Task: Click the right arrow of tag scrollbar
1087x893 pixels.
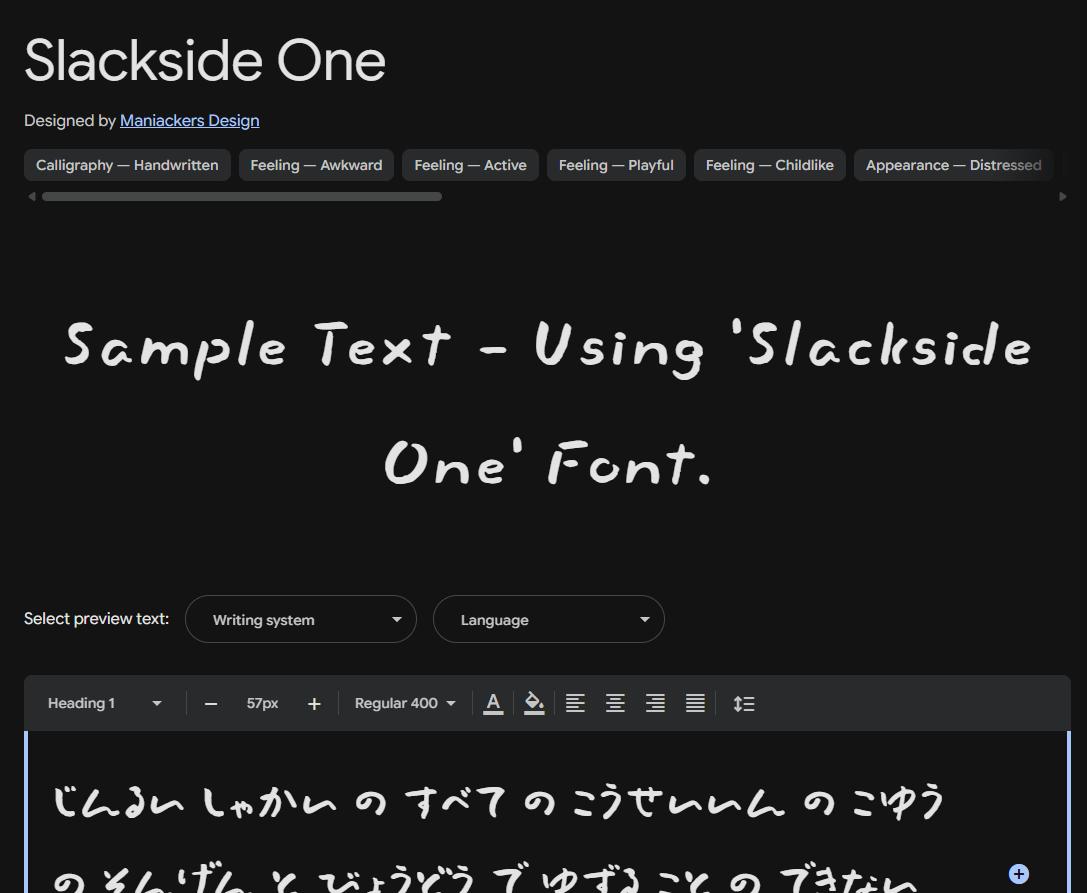Action: (x=1063, y=197)
